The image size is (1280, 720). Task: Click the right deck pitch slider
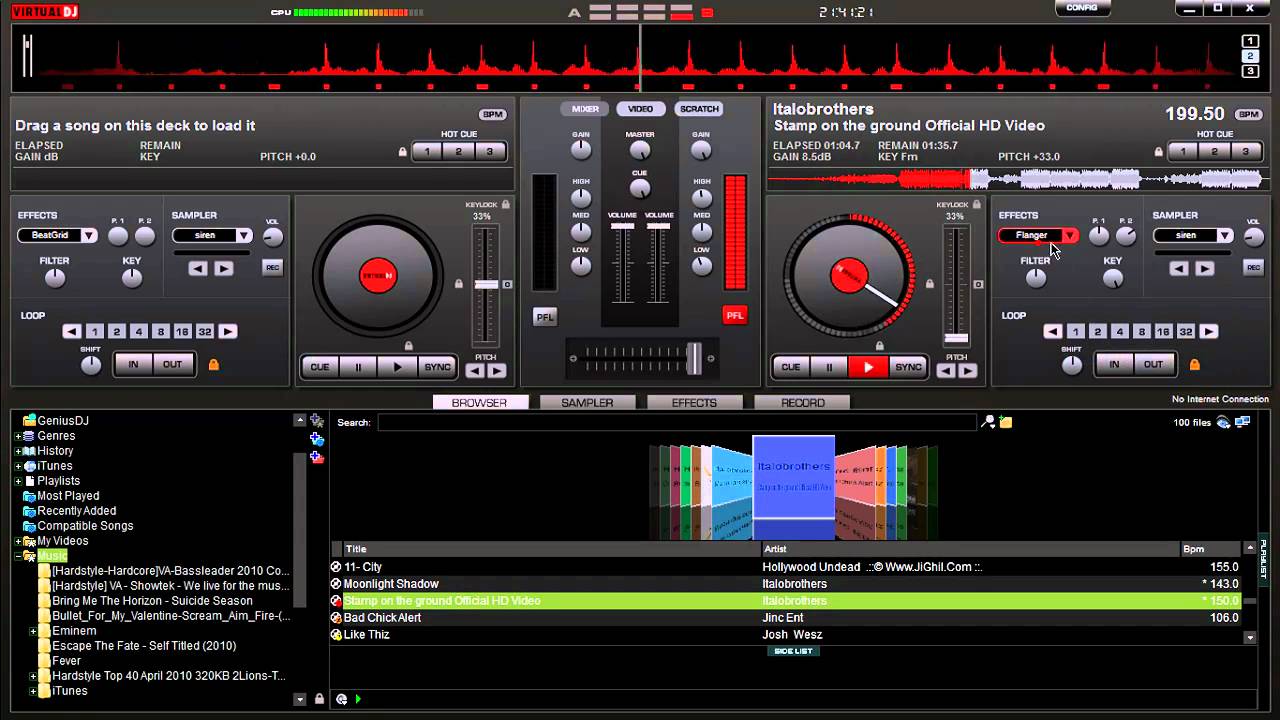pos(956,338)
